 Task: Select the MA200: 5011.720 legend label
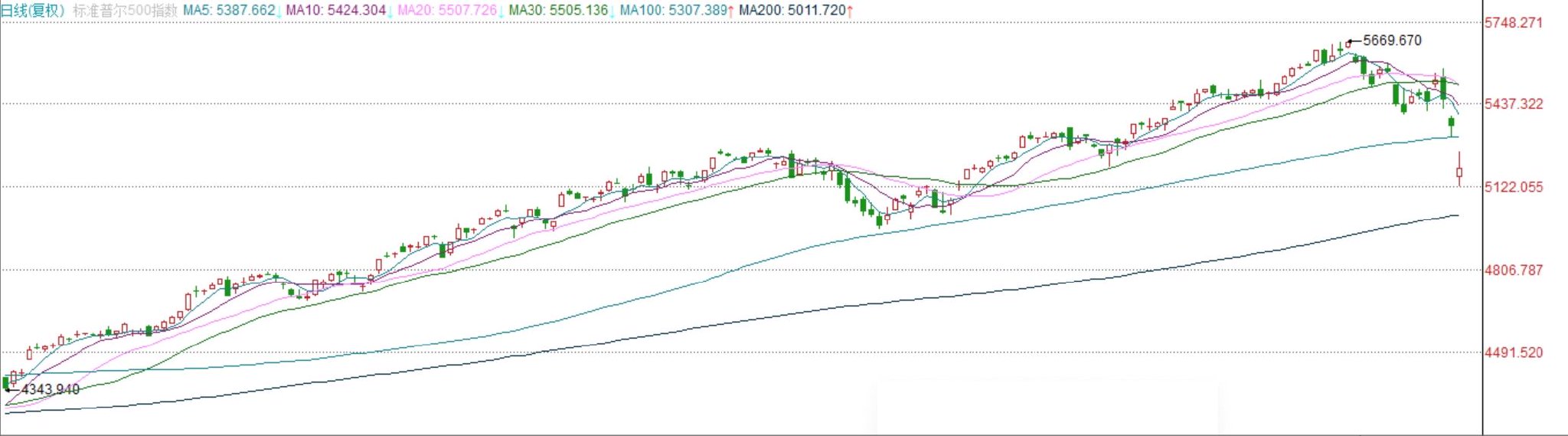click(792, 11)
